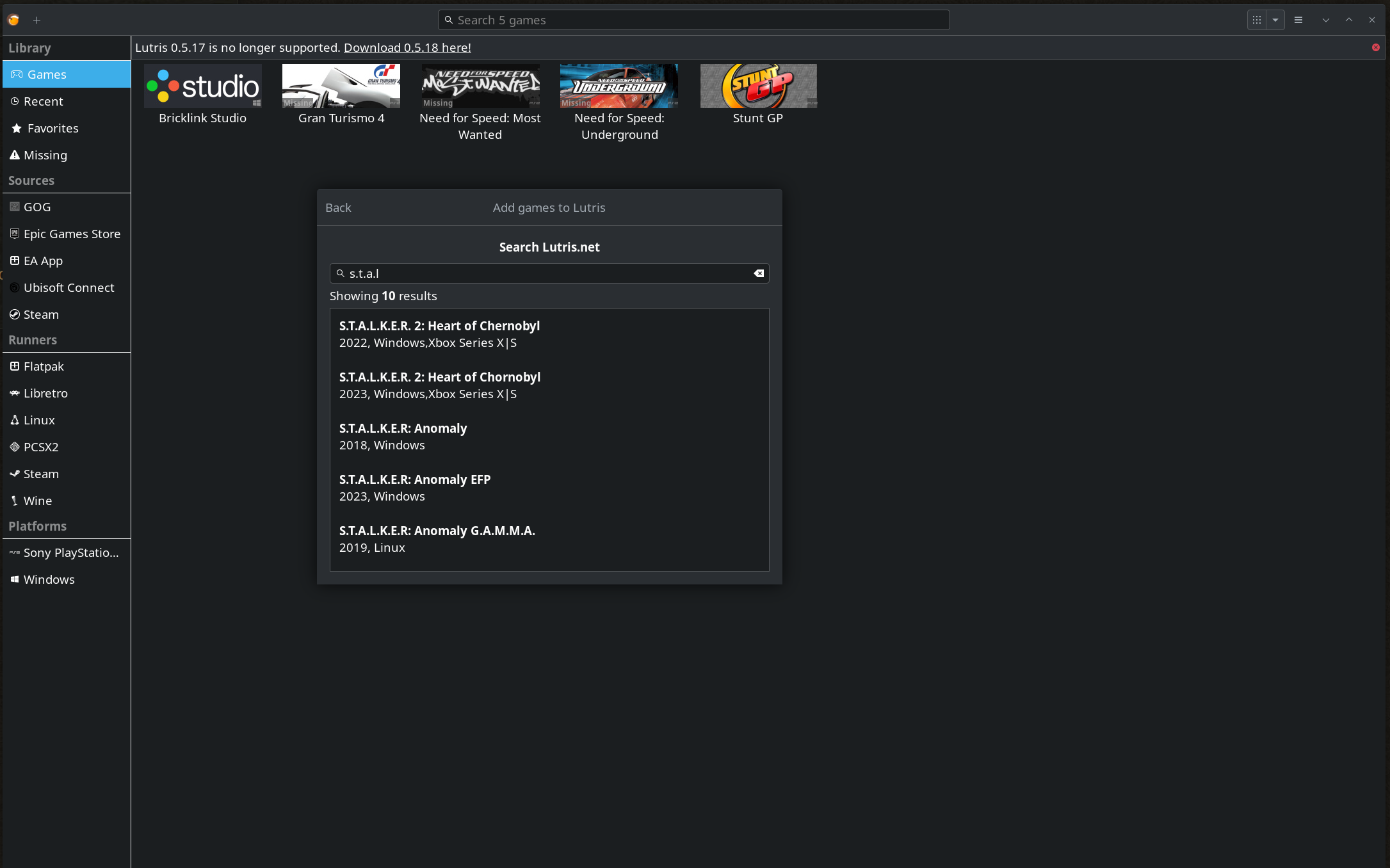Select Need for Speed: Underground banner

[x=619, y=86]
